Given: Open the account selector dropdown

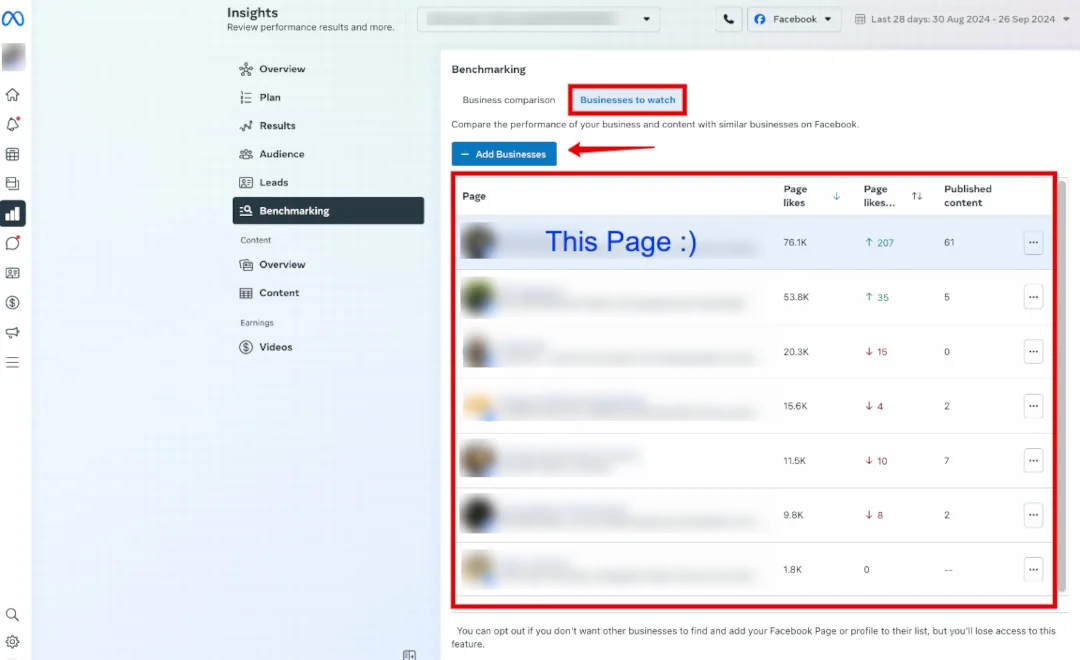Looking at the screenshot, I should pos(539,19).
